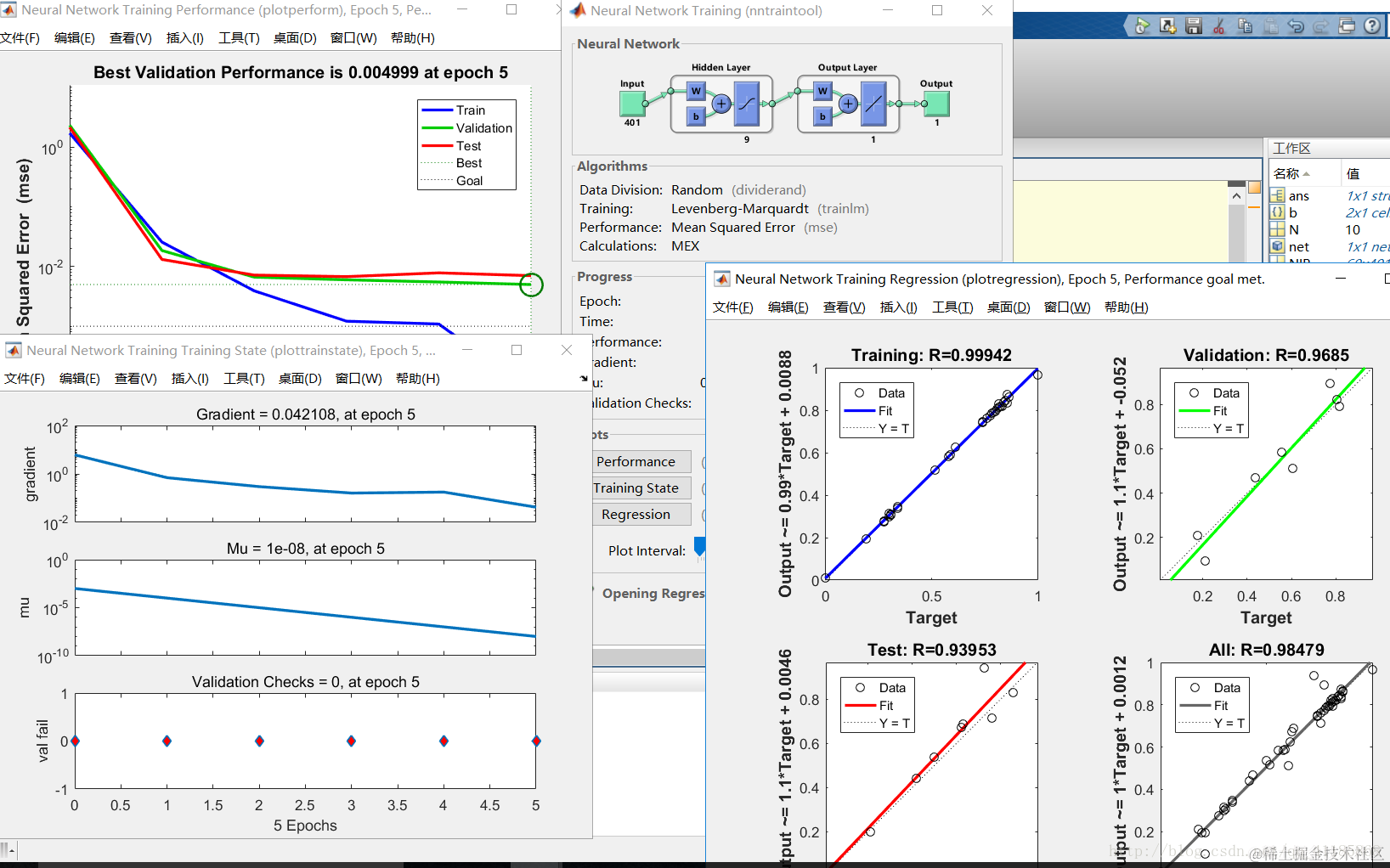The height and width of the screenshot is (868, 1390).
Task: Click MATLAB logo of Training Performance window
Action: (8, 10)
